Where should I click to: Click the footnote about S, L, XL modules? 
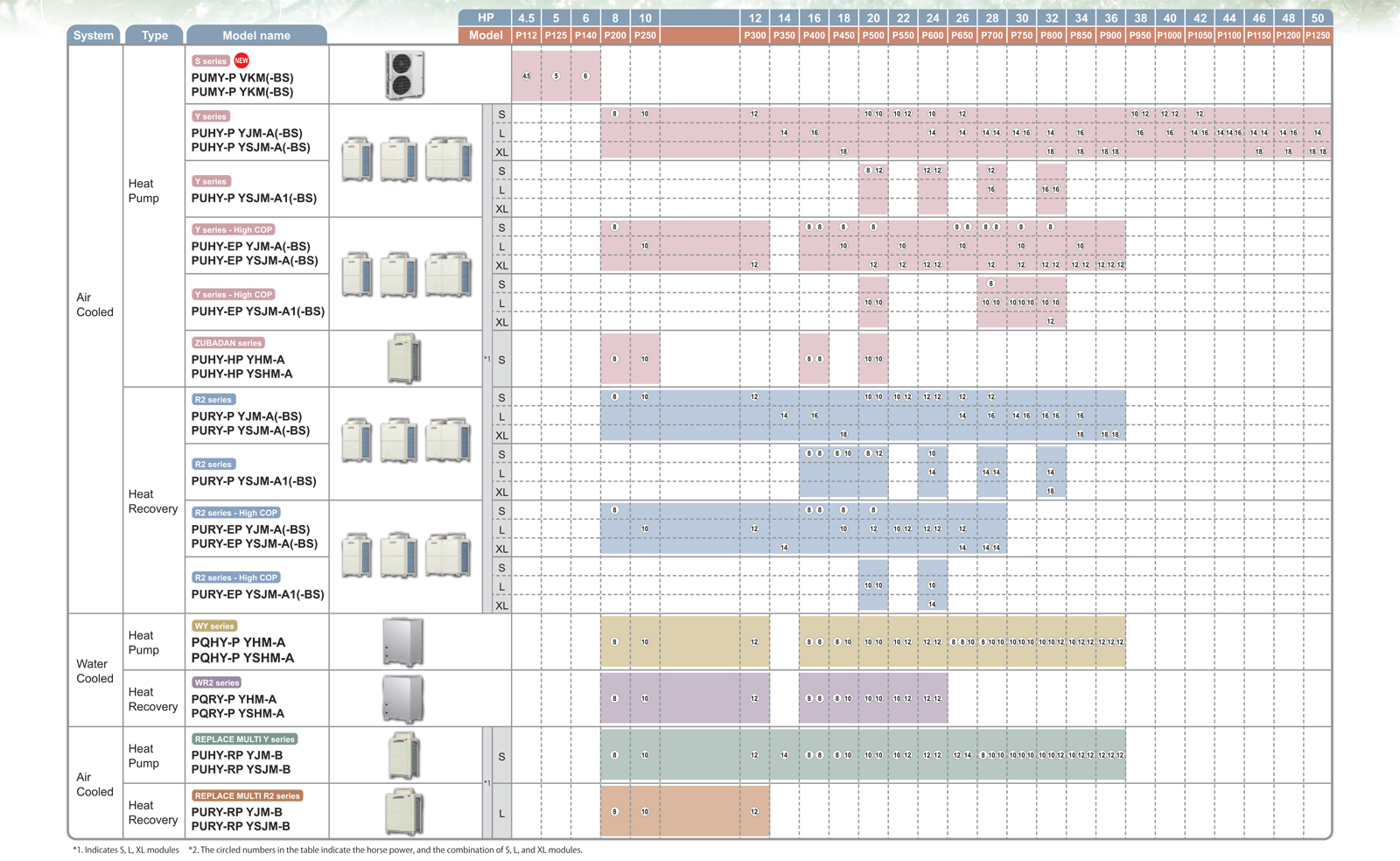(126, 850)
